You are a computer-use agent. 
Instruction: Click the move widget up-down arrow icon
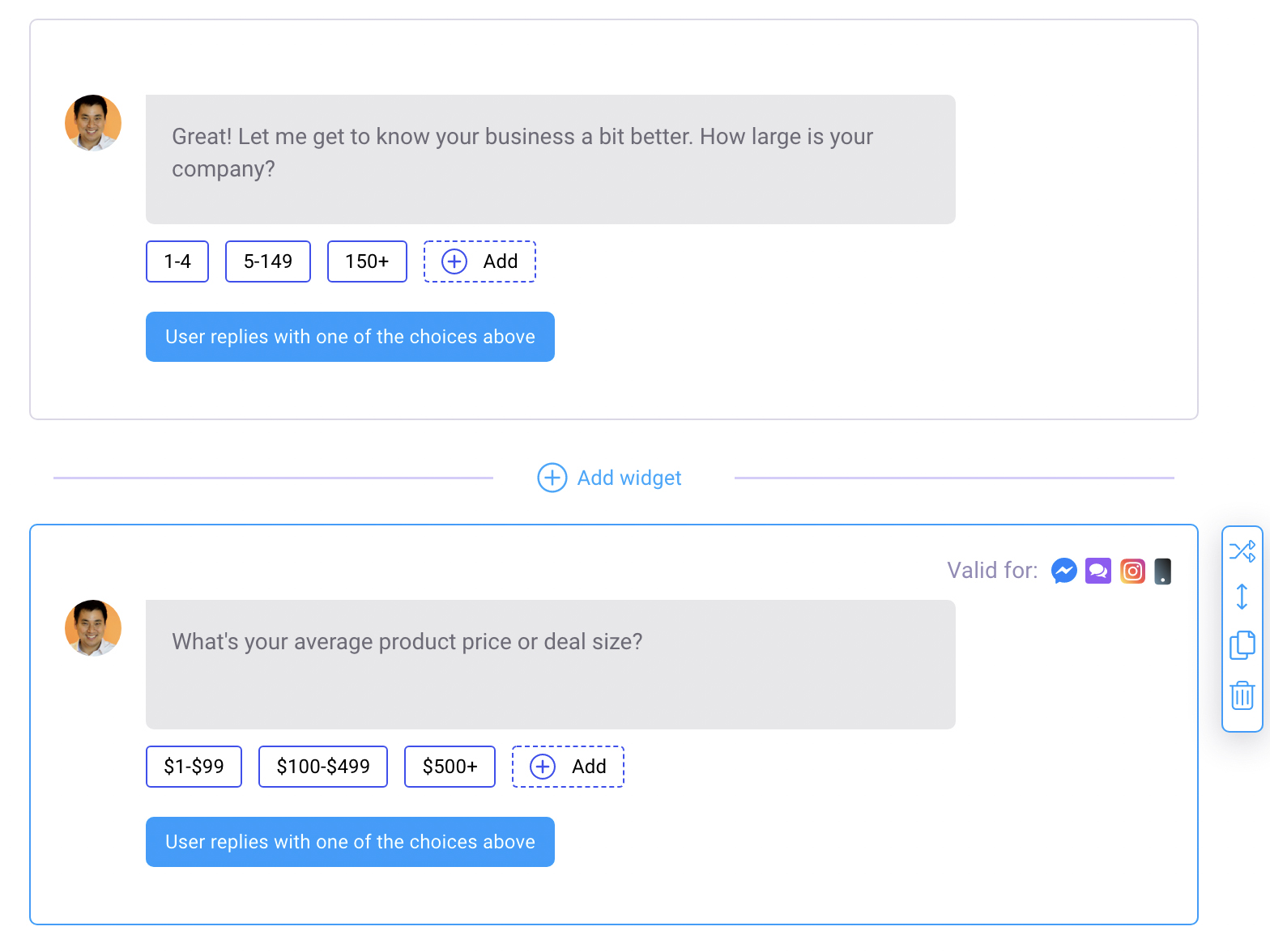[1242, 597]
